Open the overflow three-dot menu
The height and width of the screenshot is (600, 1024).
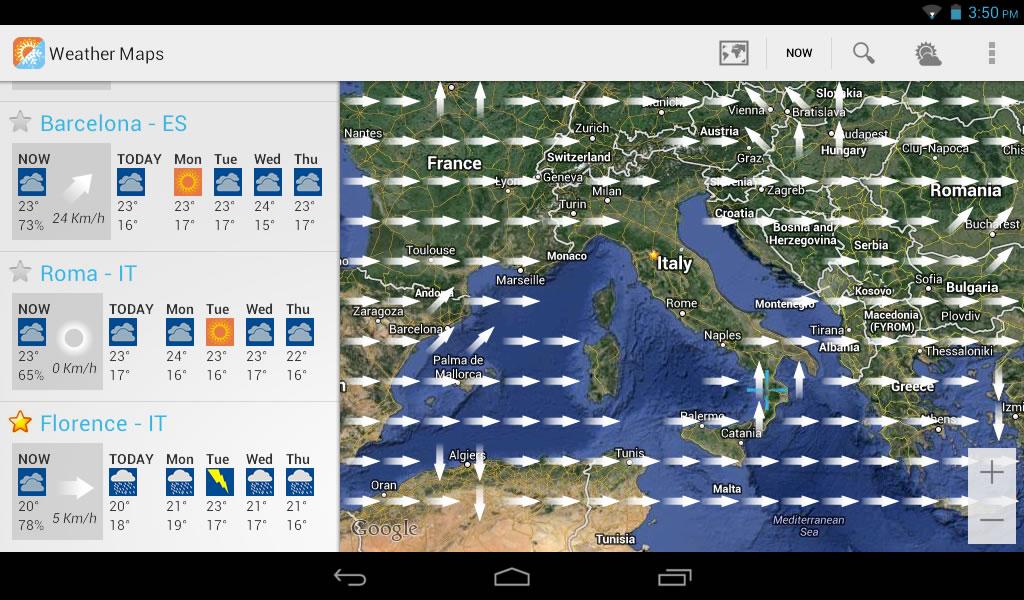click(991, 53)
